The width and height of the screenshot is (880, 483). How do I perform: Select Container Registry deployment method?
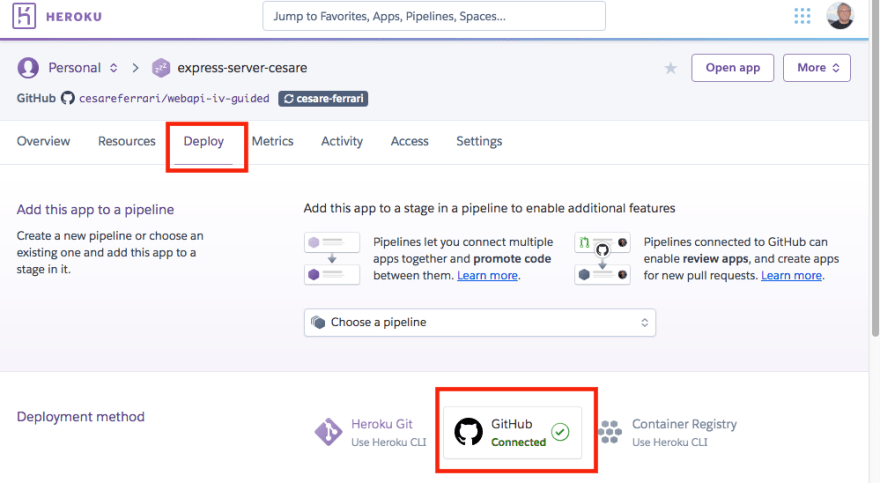point(667,433)
